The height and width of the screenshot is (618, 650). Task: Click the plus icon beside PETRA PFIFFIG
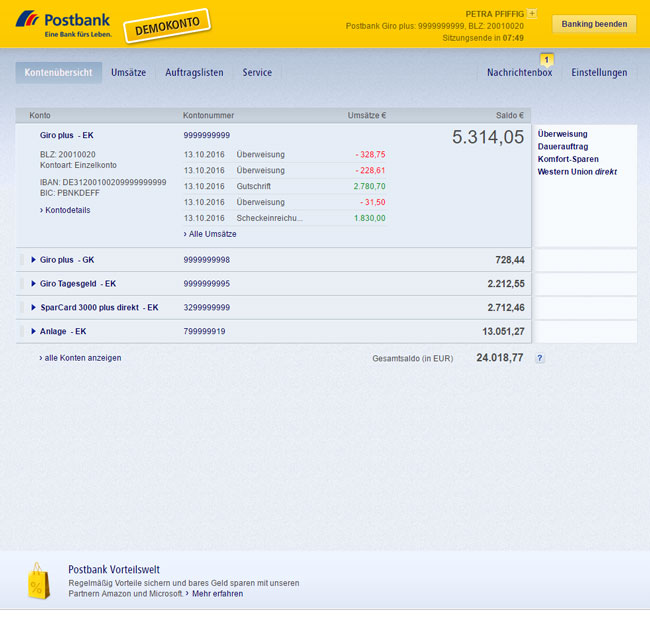click(532, 13)
